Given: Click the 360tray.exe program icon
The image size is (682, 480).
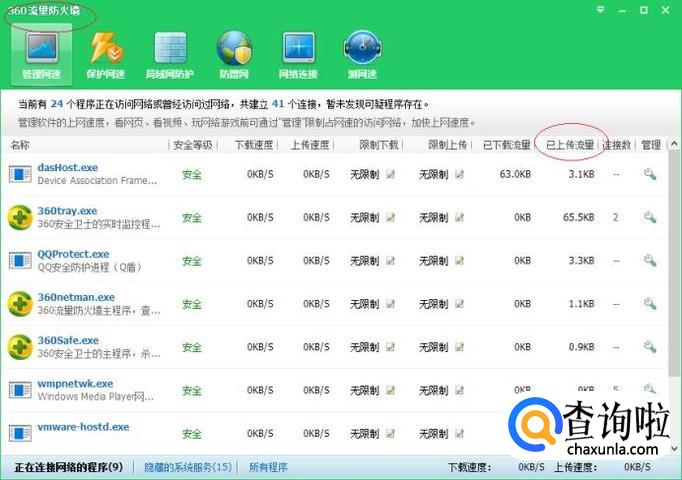Looking at the screenshot, I should 20,217.
